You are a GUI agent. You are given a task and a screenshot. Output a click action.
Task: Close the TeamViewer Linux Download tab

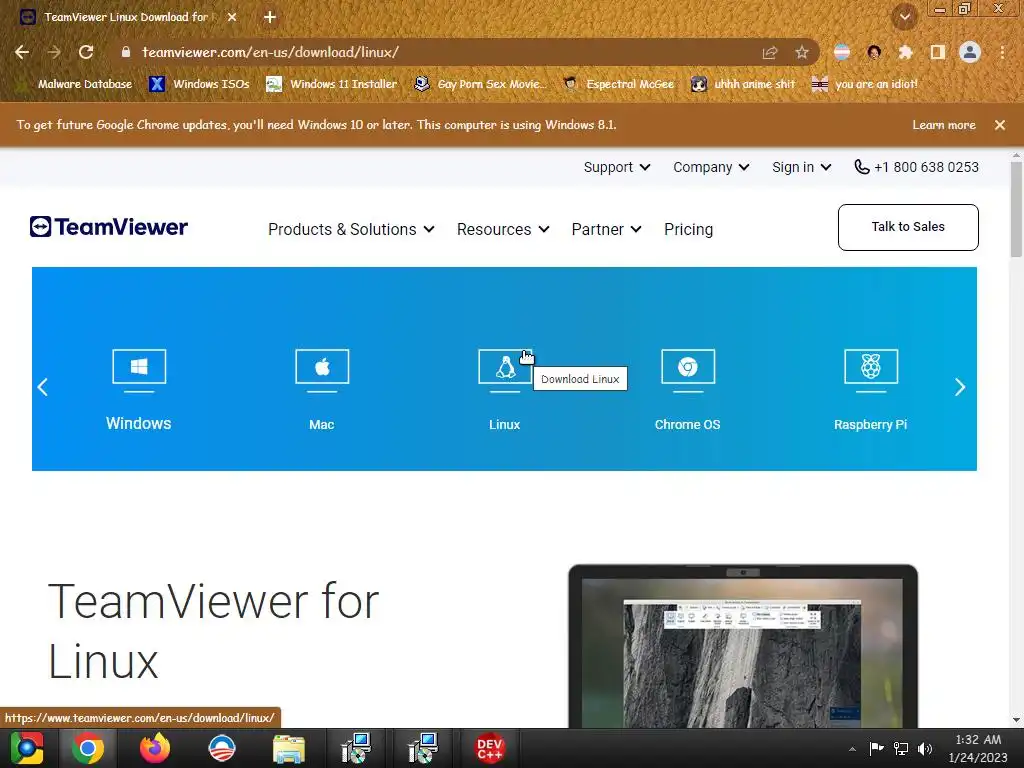point(232,17)
